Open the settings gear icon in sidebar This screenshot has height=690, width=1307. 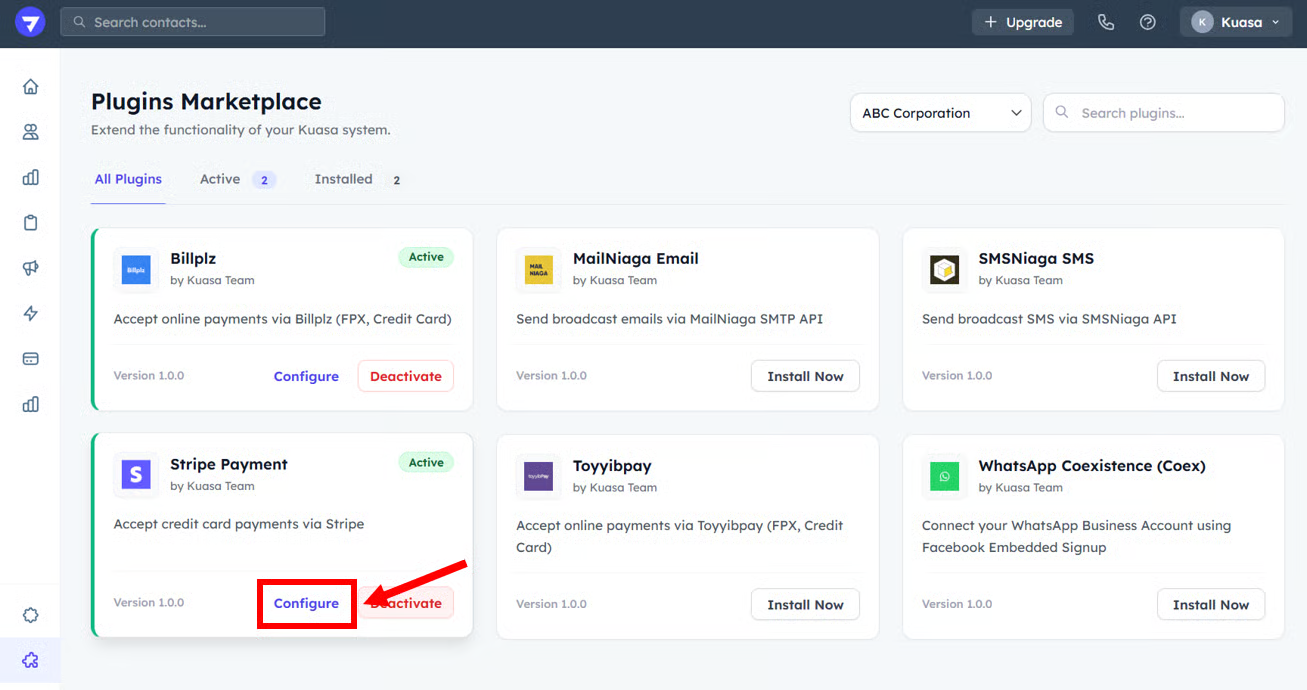point(30,615)
